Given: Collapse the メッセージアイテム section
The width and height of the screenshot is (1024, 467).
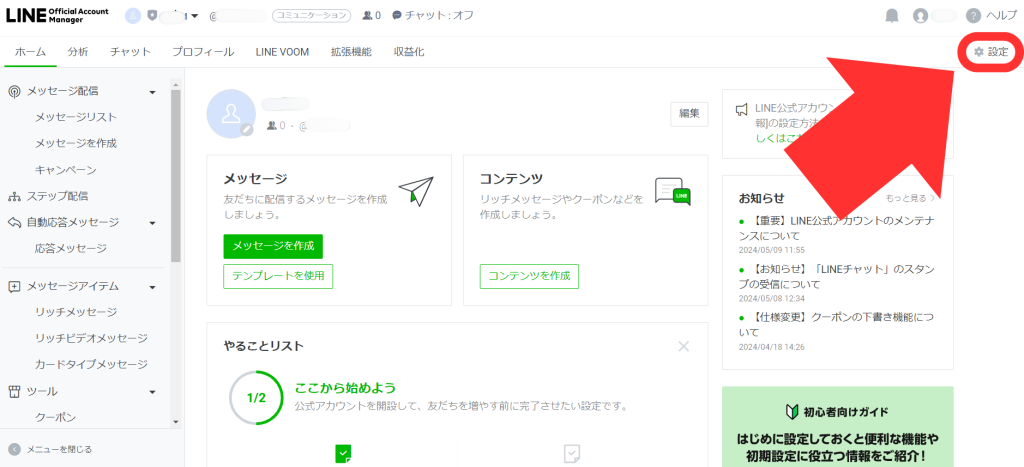Looking at the screenshot, I should (x=152, y=287).
